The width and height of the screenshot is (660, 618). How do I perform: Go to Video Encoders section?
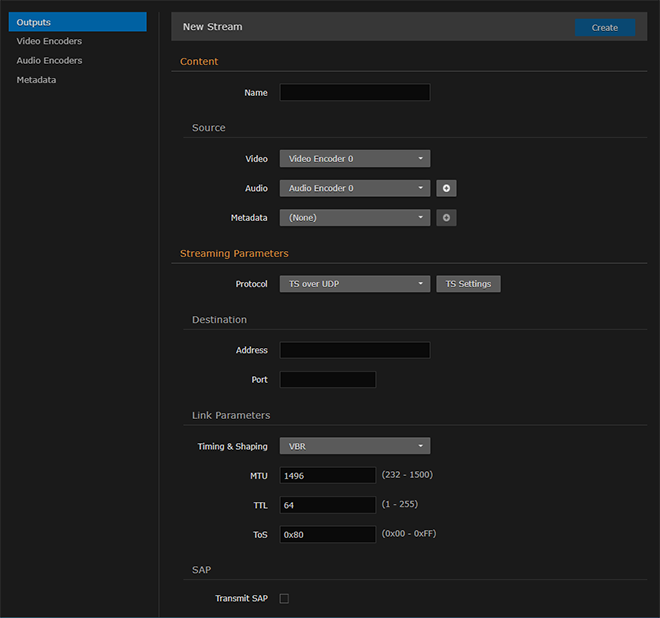point(49,41)
